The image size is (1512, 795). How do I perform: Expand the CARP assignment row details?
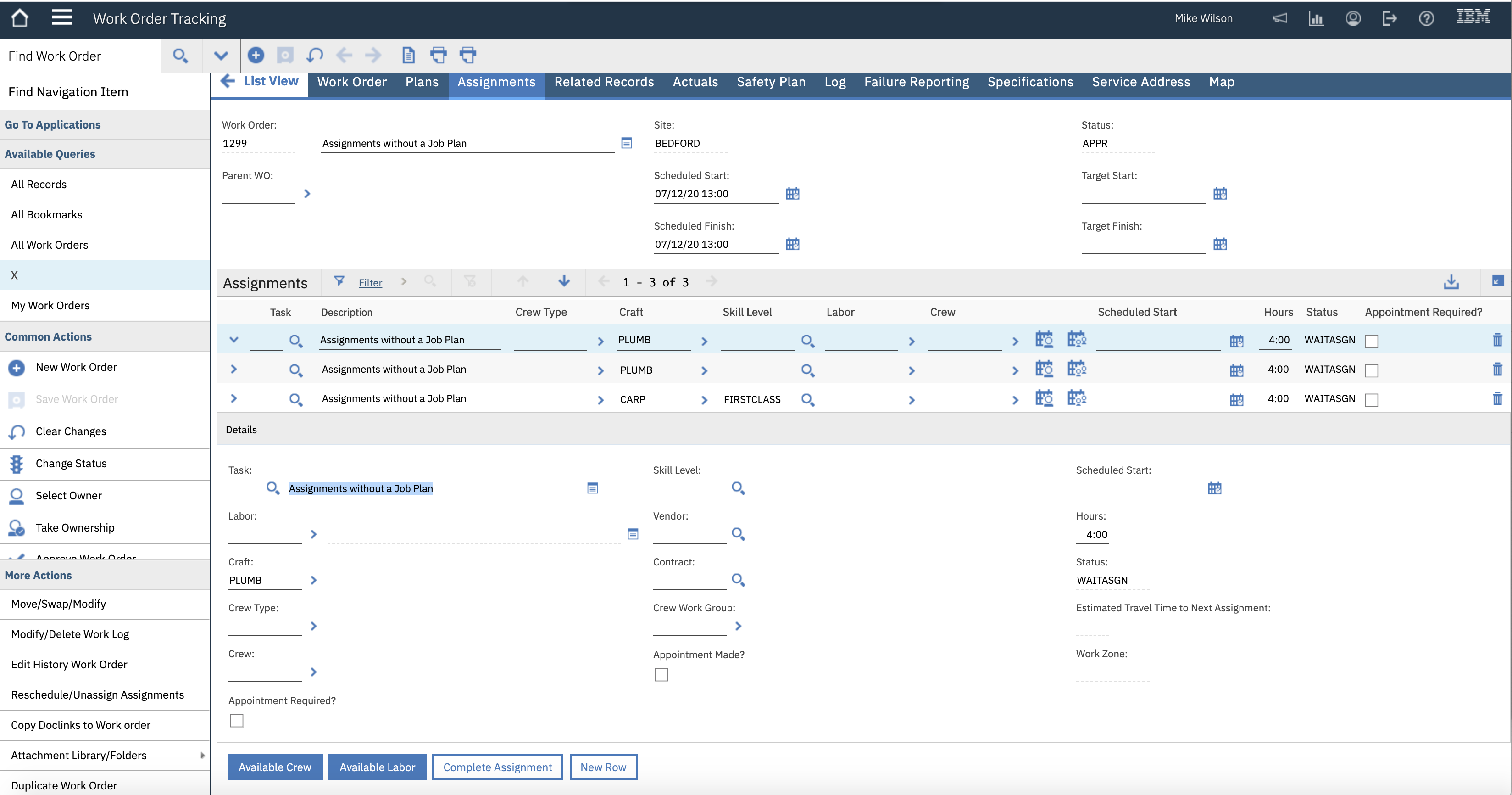click(x=233, y=399)
